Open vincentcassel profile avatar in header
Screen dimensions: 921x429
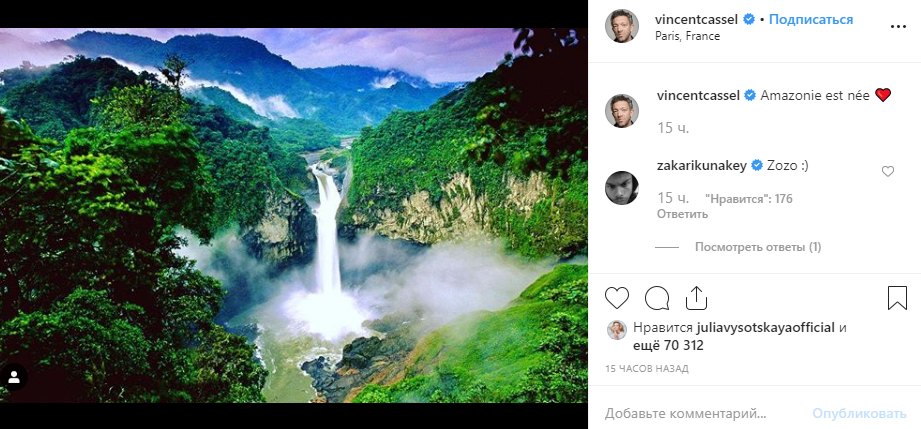[622, 27]
